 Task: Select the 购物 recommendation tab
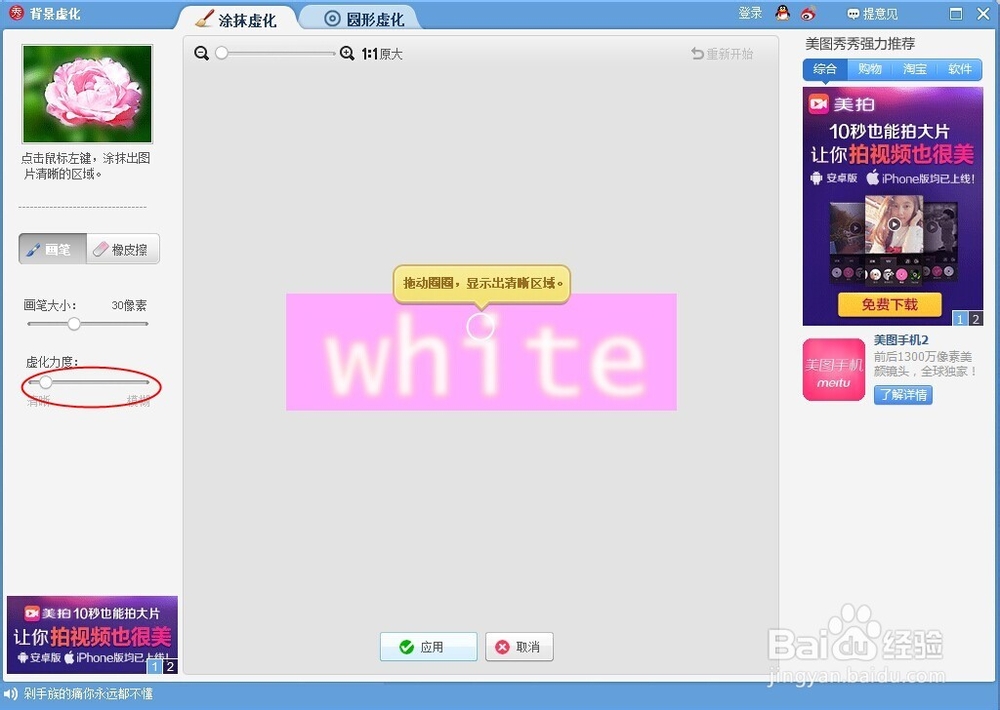coord(870,69)
